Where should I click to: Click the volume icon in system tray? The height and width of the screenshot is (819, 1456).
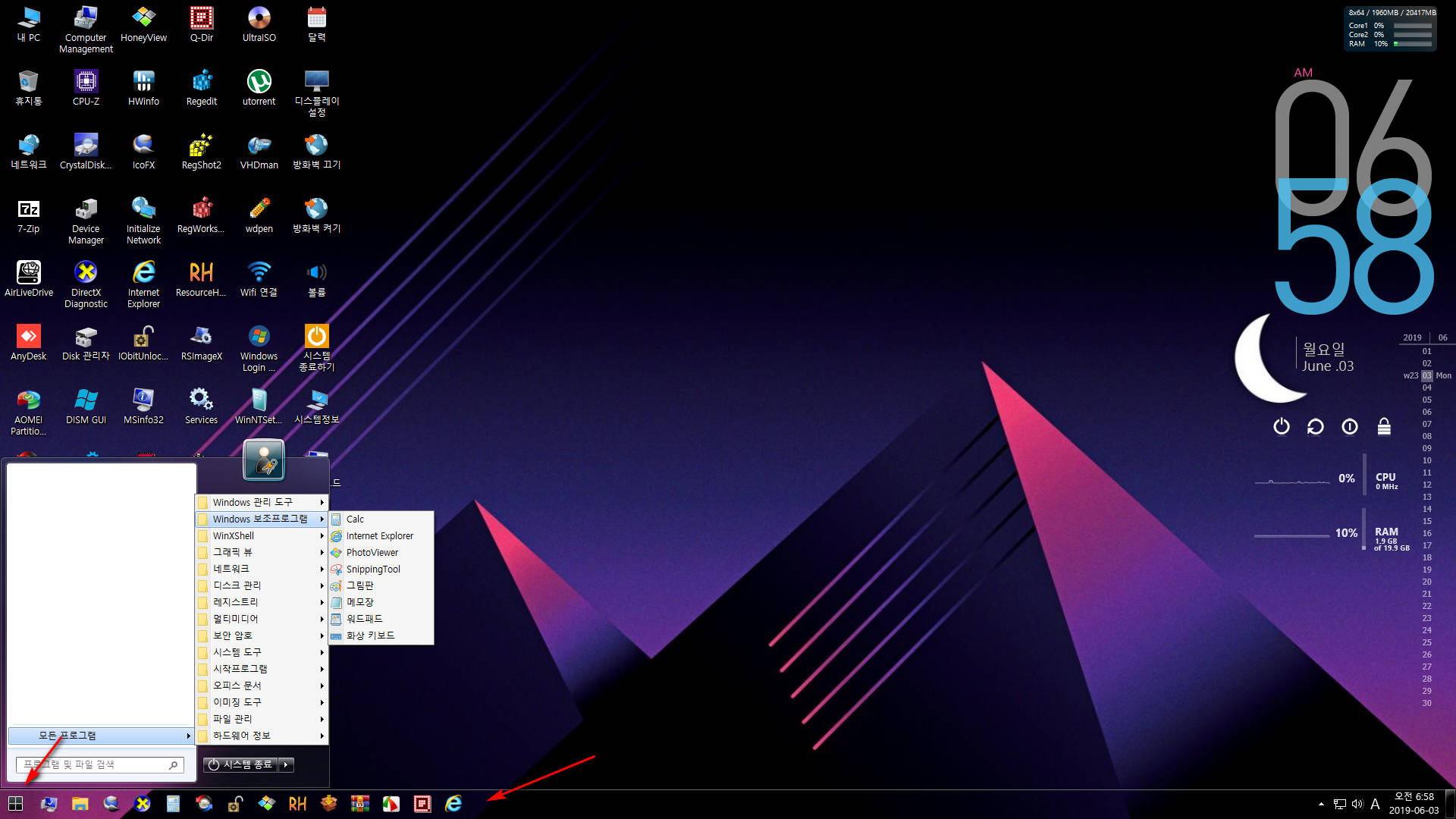1357,804
